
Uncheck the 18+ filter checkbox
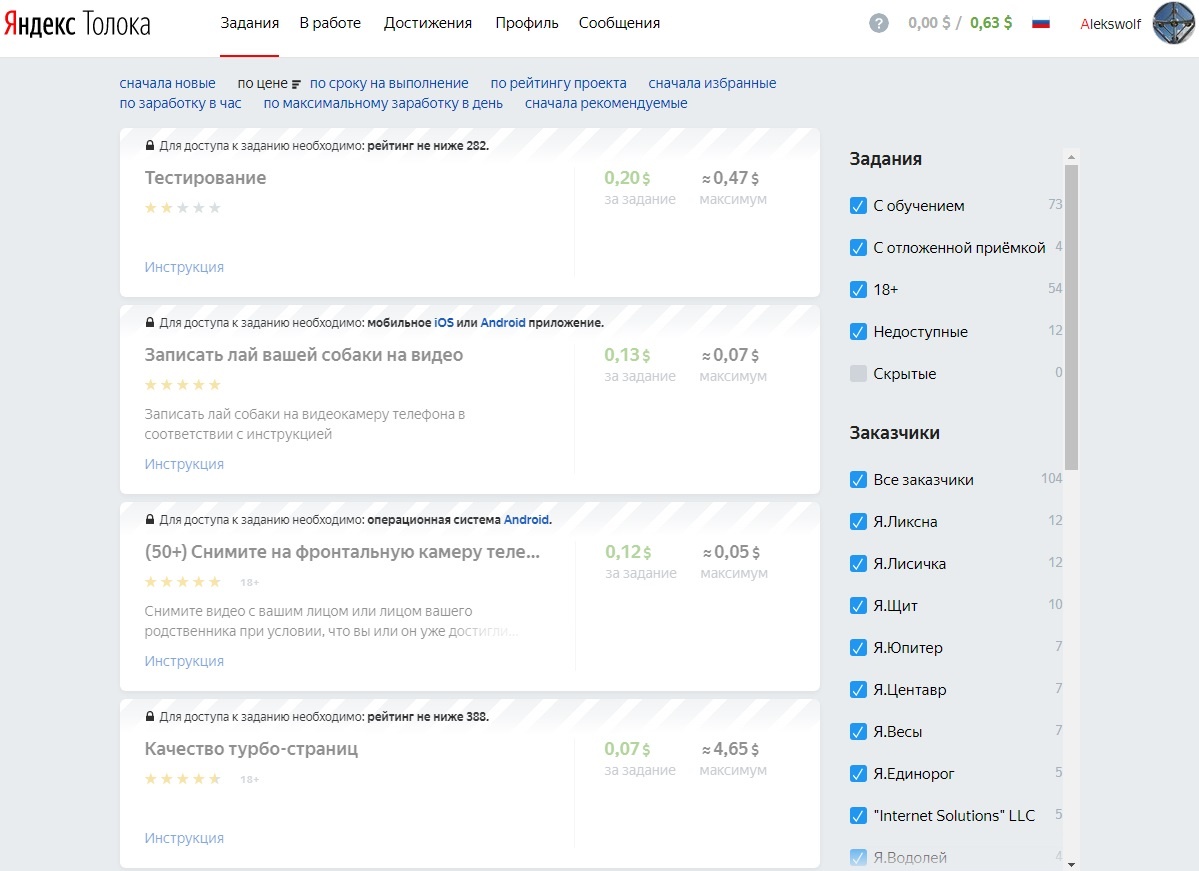coord(858,290)
